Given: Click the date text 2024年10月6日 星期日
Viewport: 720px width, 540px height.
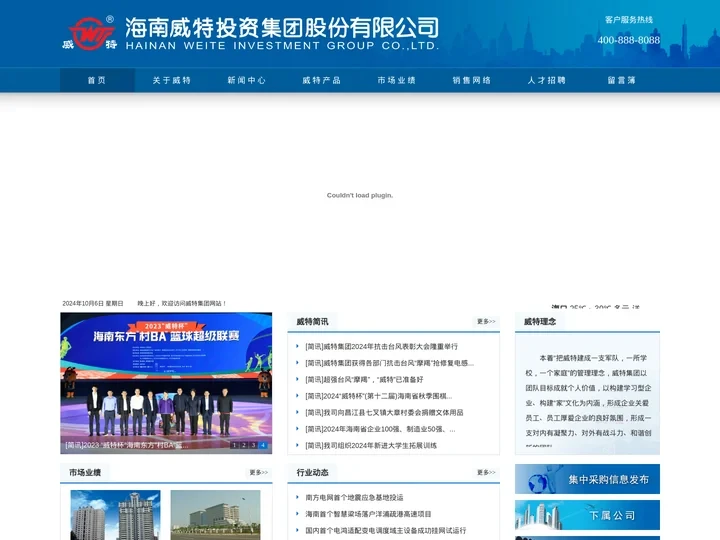Looking at the screenshot, I should coord(93,304).
